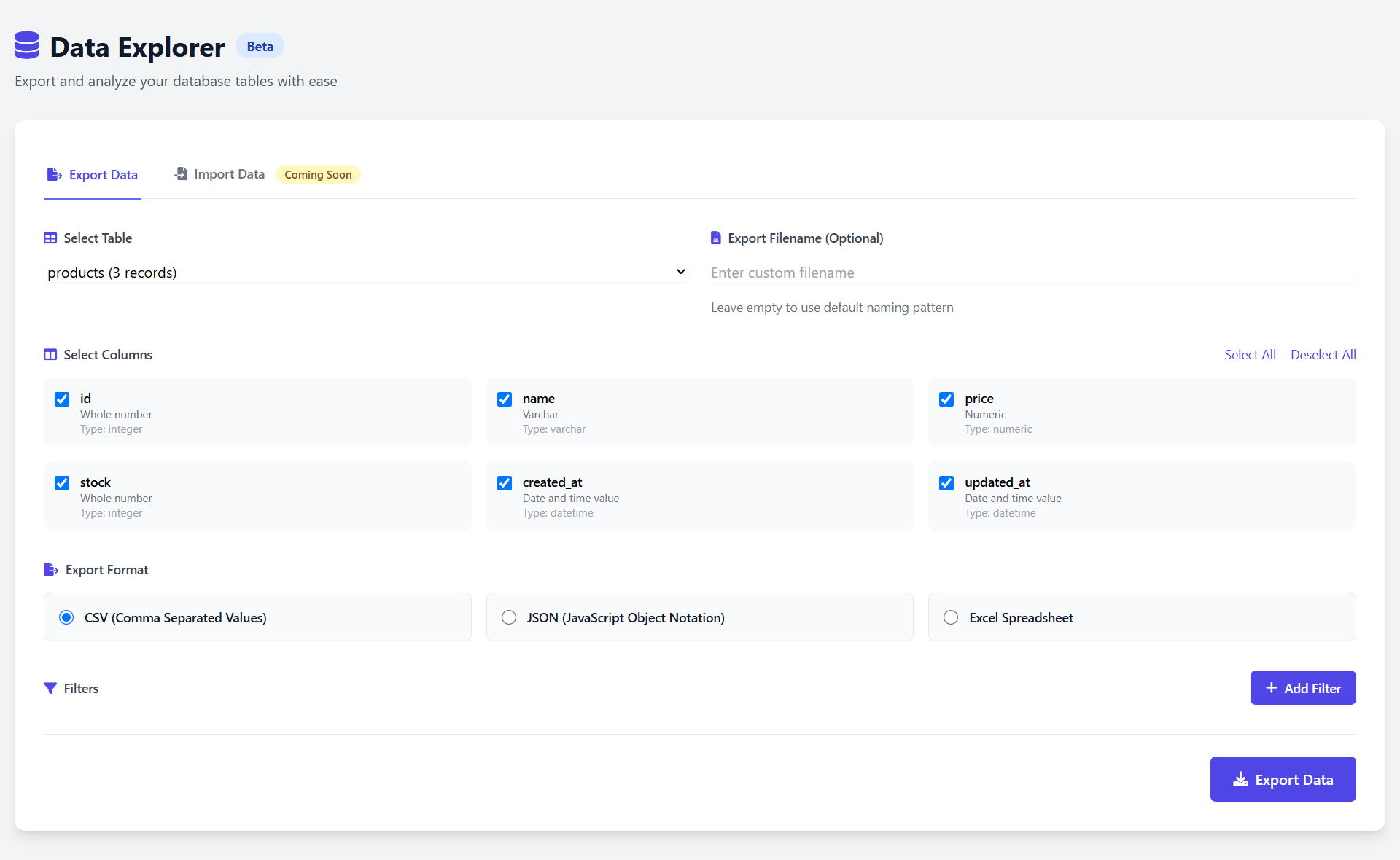Viewport: 1400px width, 860px height.
Task: Click the Deselect All columns link
Action: (x=1322, y=354)
